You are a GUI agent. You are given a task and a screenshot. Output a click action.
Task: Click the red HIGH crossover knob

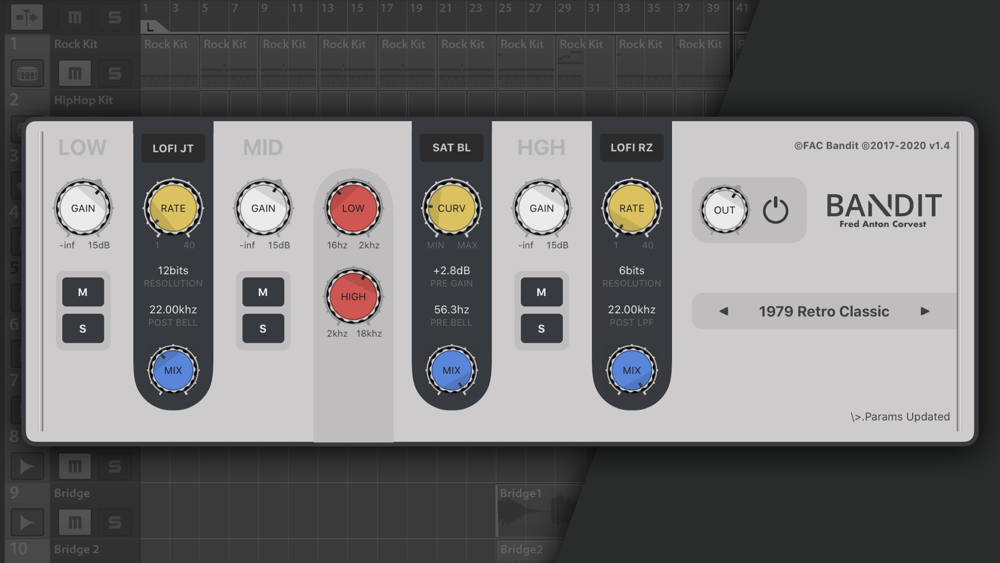353,296
